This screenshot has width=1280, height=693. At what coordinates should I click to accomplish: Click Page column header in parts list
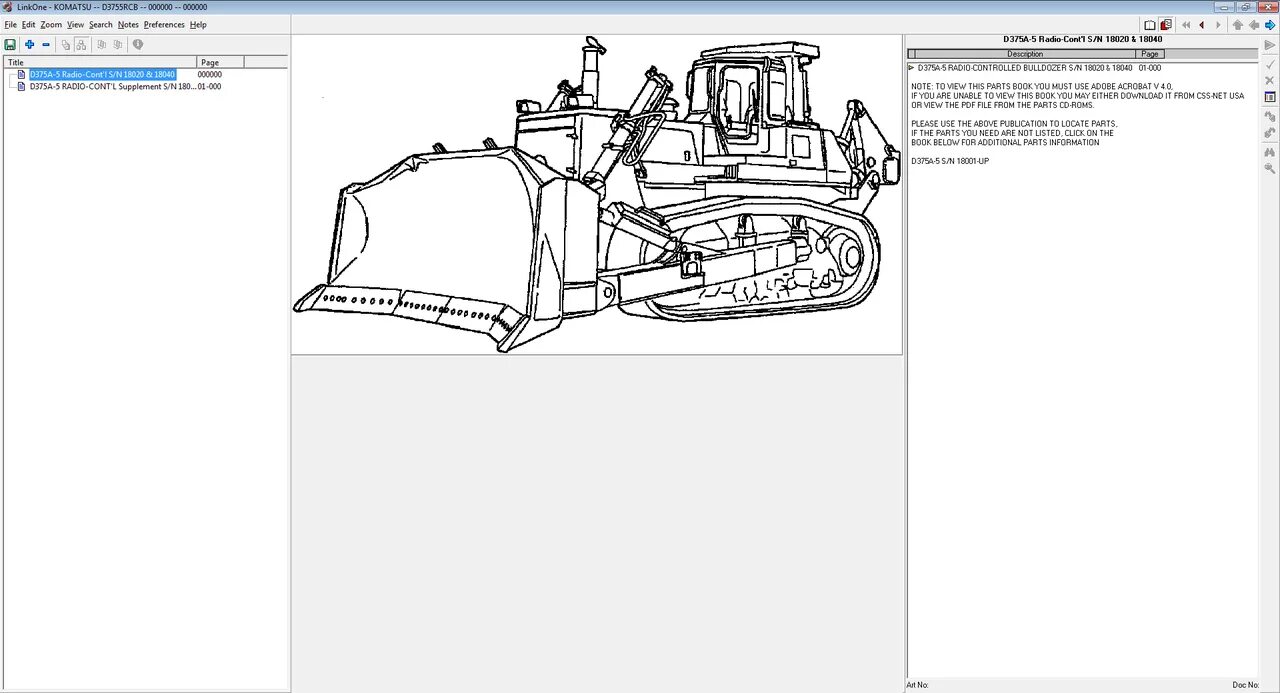1150,54
